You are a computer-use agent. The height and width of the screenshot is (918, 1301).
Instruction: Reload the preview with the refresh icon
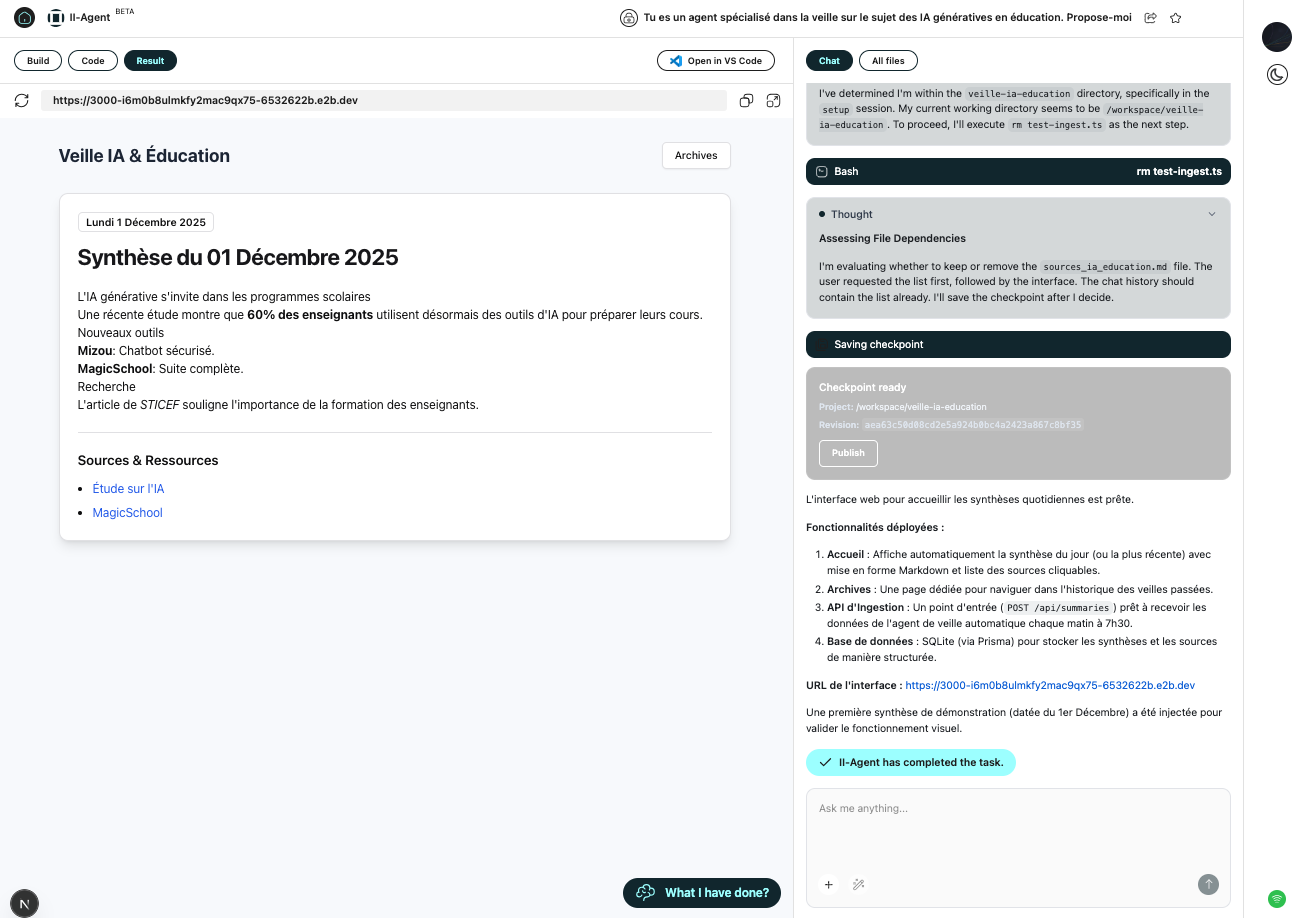pyautogui.click(x=21, y=101)
